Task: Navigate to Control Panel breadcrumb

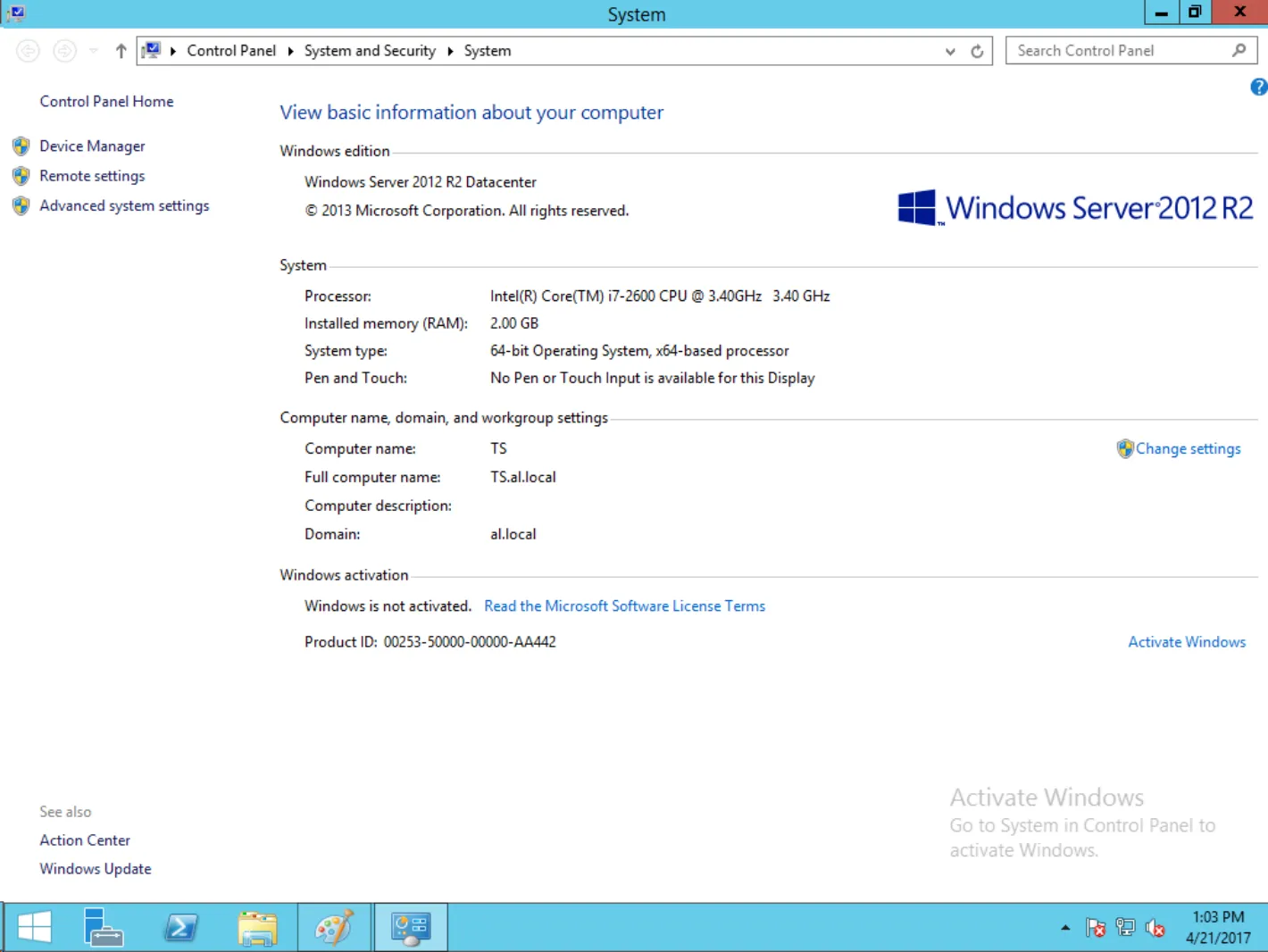Action: click(x=231, y=51)
